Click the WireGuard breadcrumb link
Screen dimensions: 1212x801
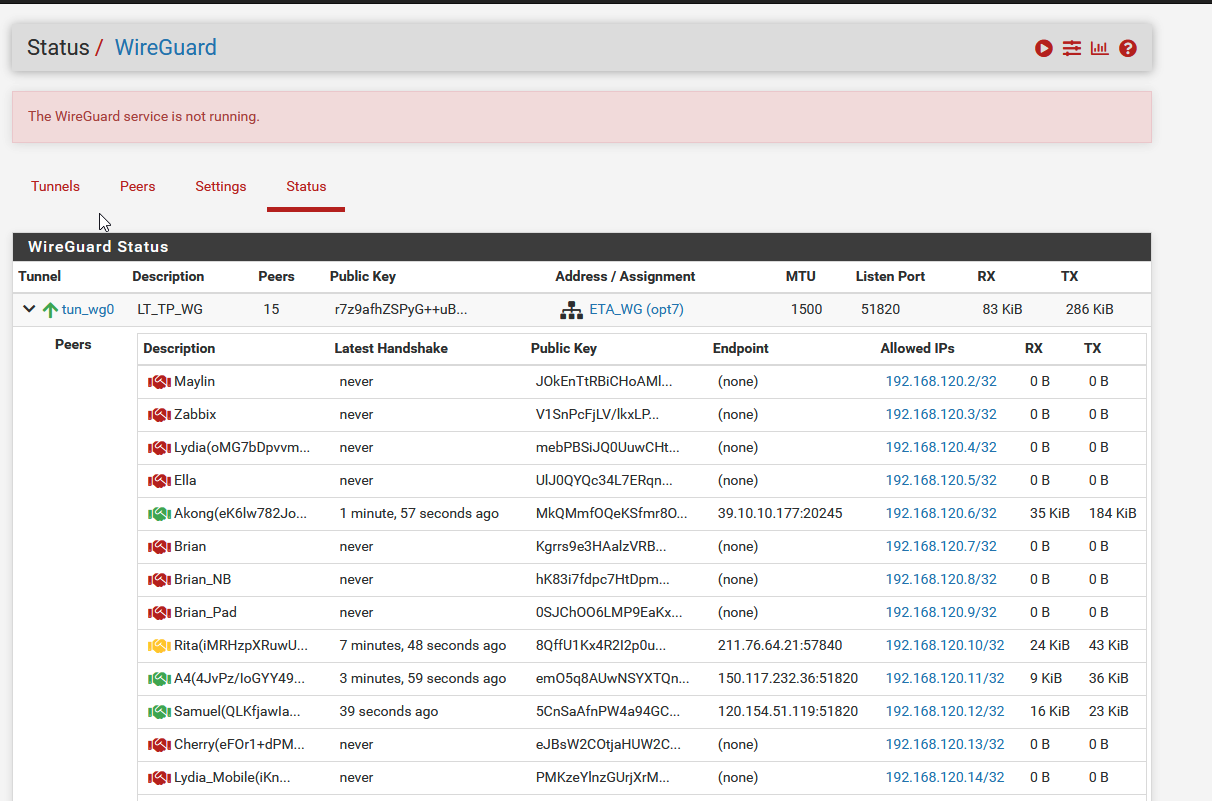click(x=166, y=48)
